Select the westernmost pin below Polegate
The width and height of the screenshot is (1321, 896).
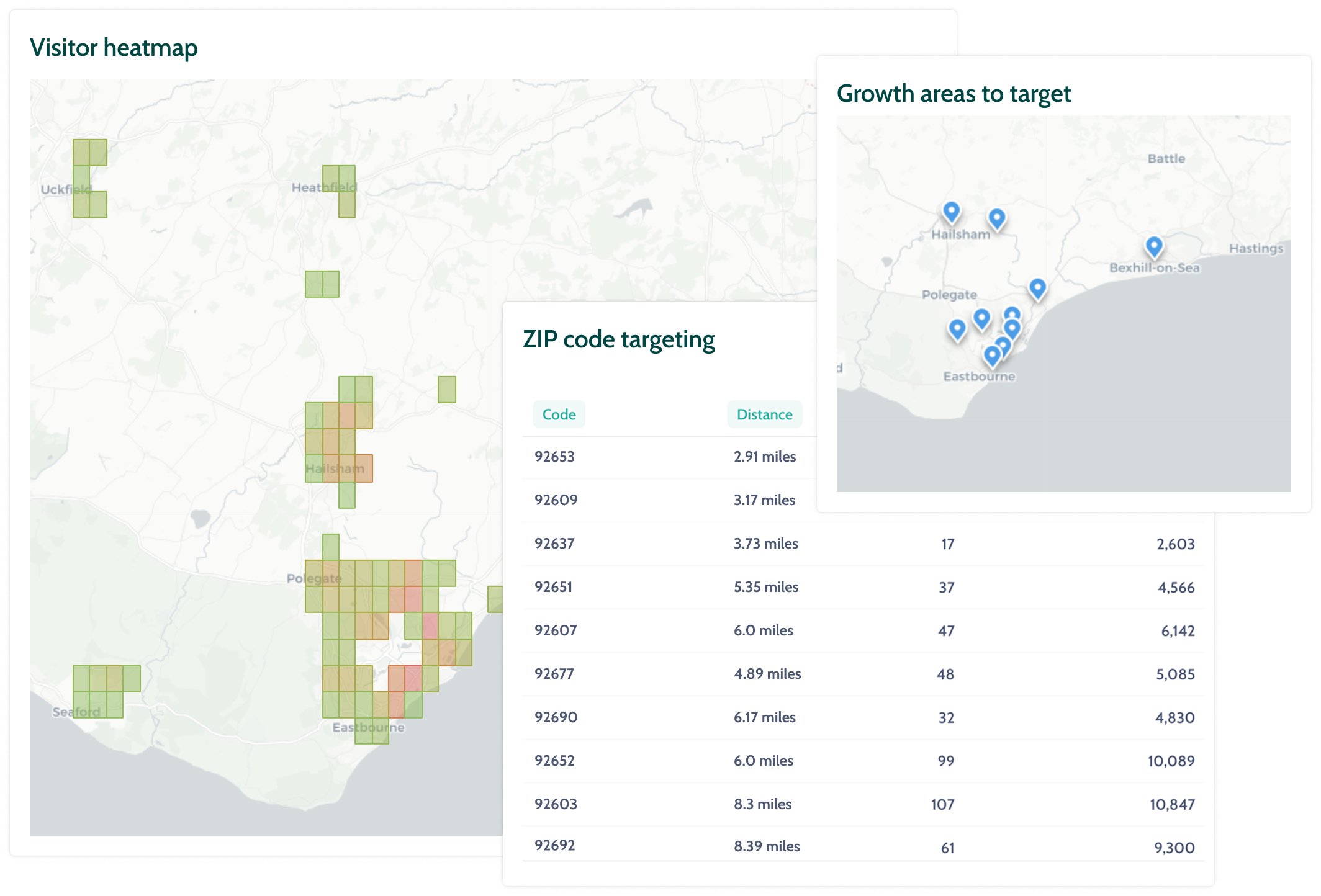(x=957, y=328)
